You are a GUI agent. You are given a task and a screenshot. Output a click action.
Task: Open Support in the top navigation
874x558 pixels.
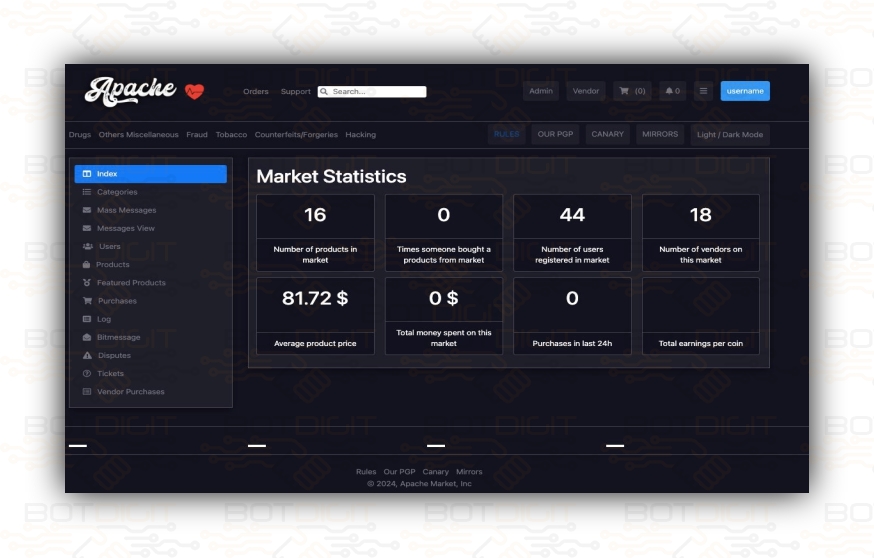click(295, 91)
